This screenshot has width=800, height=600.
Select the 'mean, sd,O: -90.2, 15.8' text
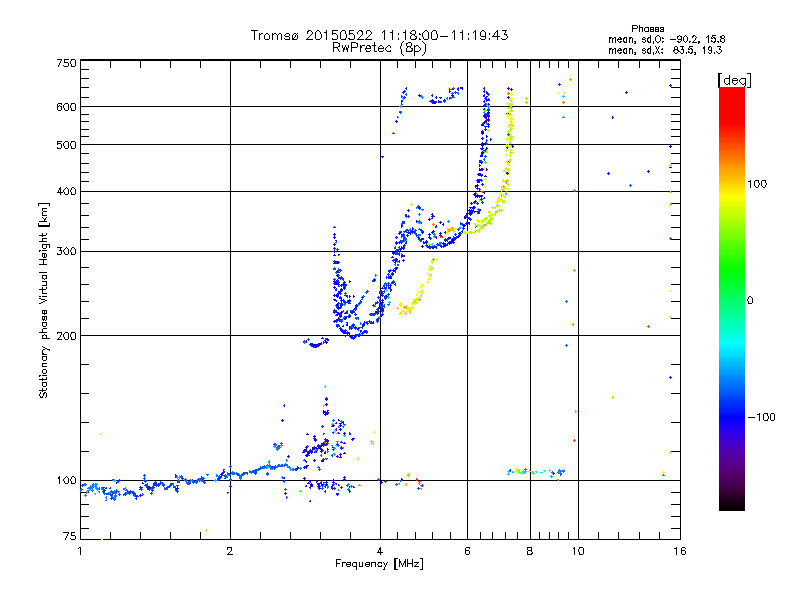point(666,39)
